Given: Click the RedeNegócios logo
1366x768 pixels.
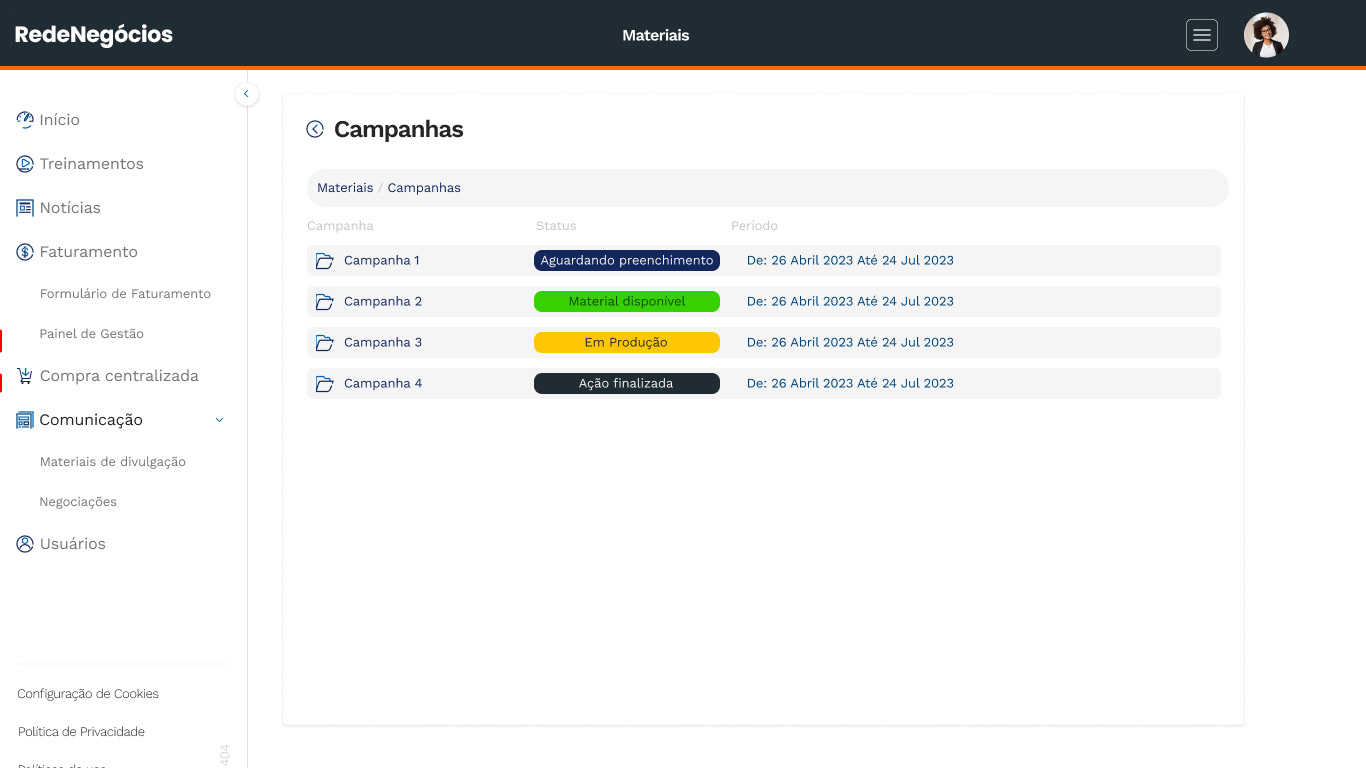Looking at the screenshot, I should click(94, 35).
